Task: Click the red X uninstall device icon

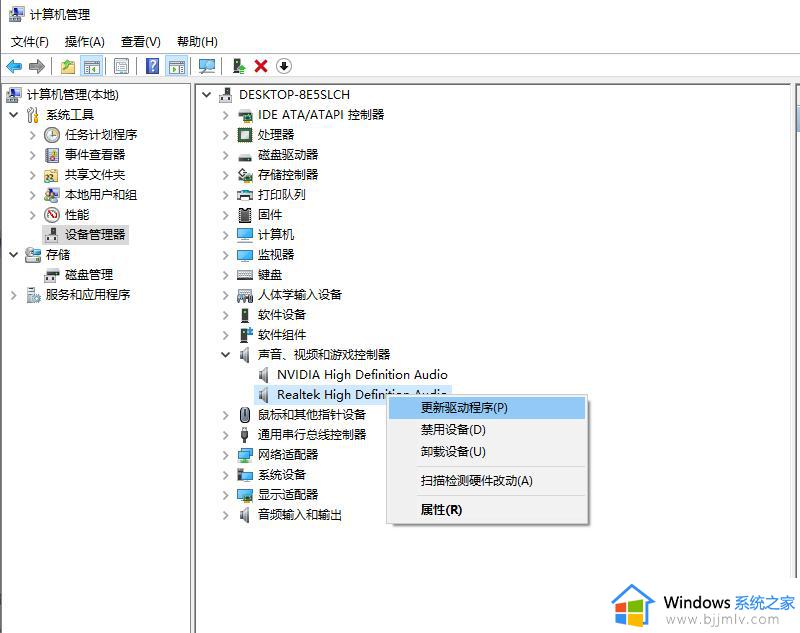Action: [261, 66]
